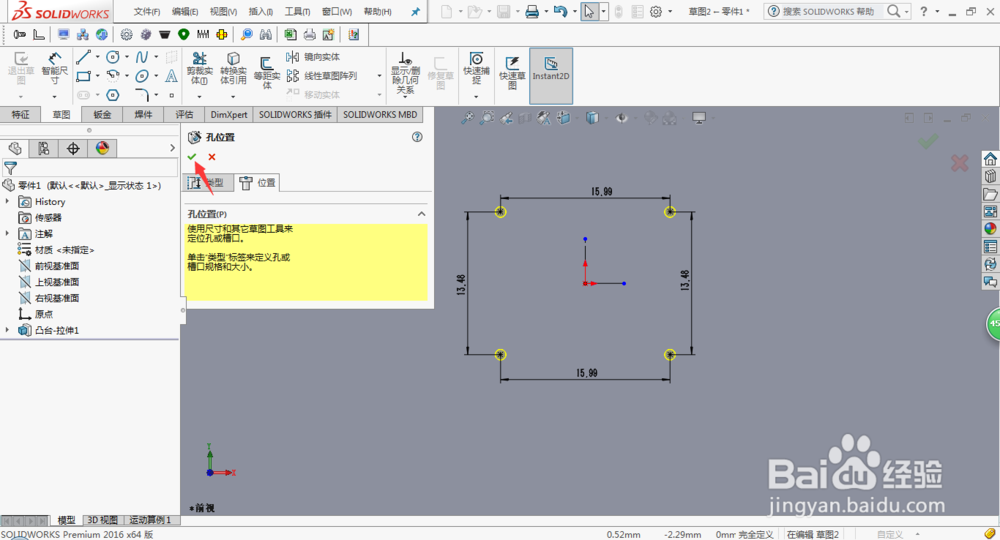Viewport: 1000px width, 540px height.
Task: Switch to the 特征 ribbon tab
Action: [x=20, y=115]
